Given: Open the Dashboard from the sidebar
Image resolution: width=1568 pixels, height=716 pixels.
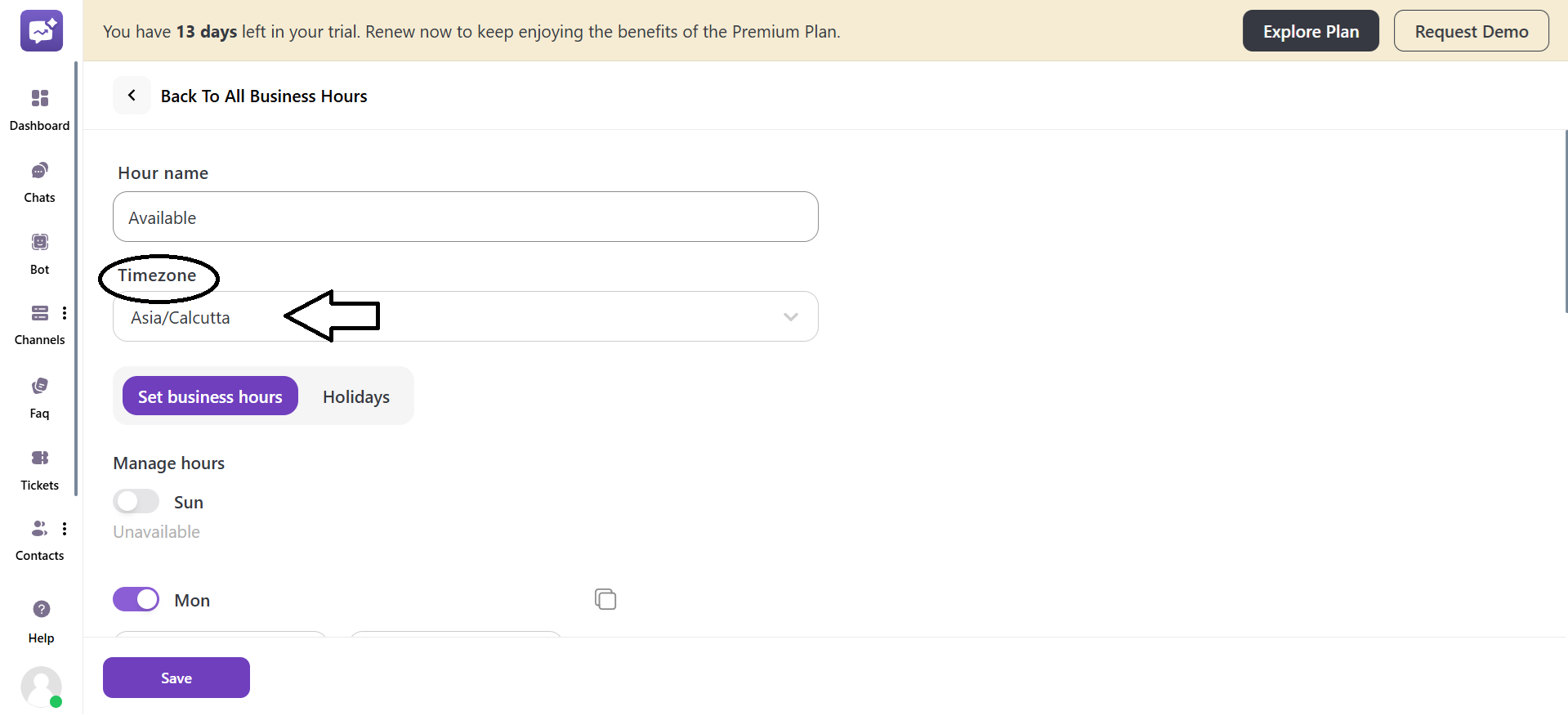Looking at the screenshot, I should click(39, 99).
